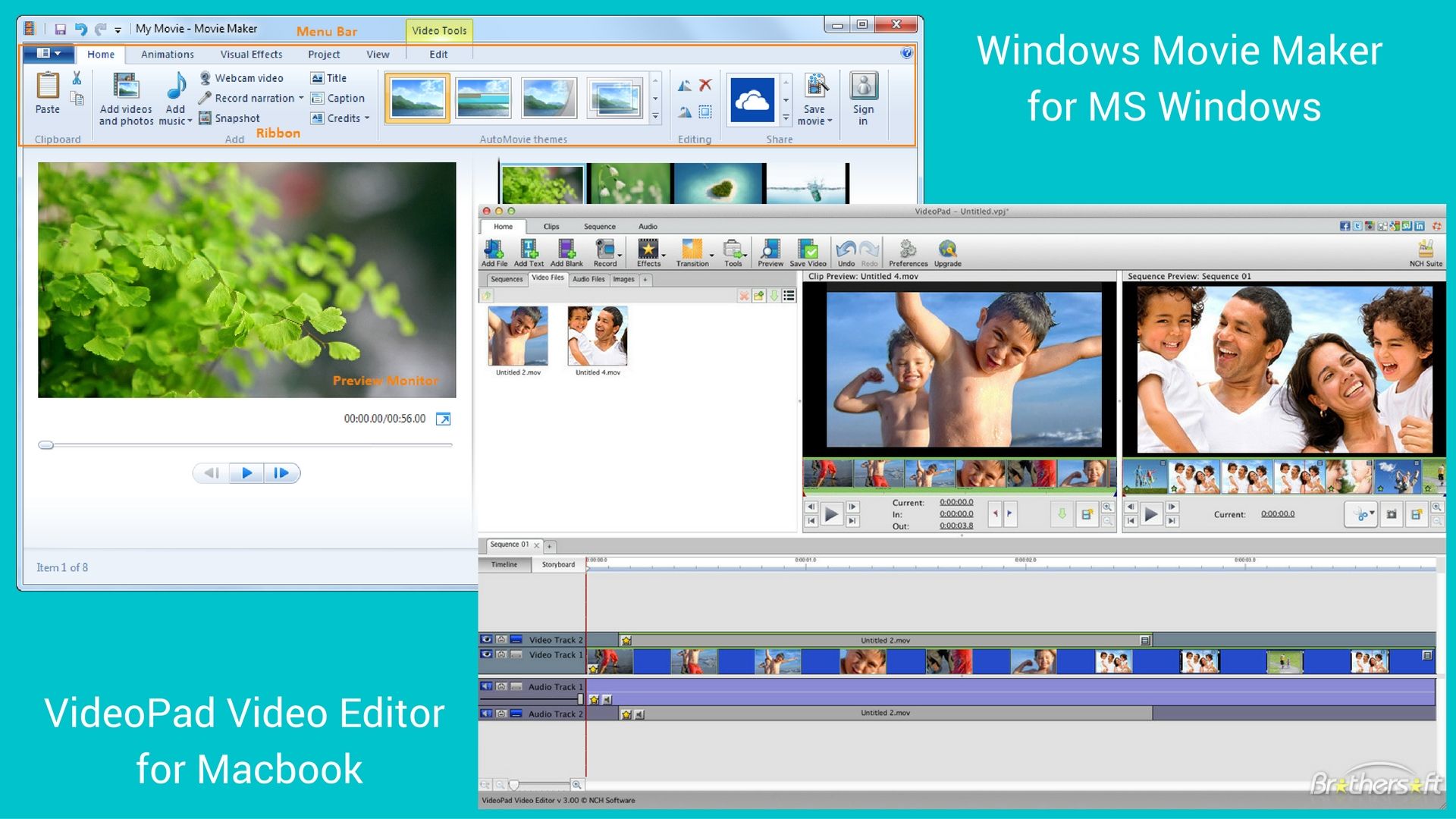The image size is (1456, 819).
Task: Open the Visual Effects ribbon tab
Action: tap(251, 55)
